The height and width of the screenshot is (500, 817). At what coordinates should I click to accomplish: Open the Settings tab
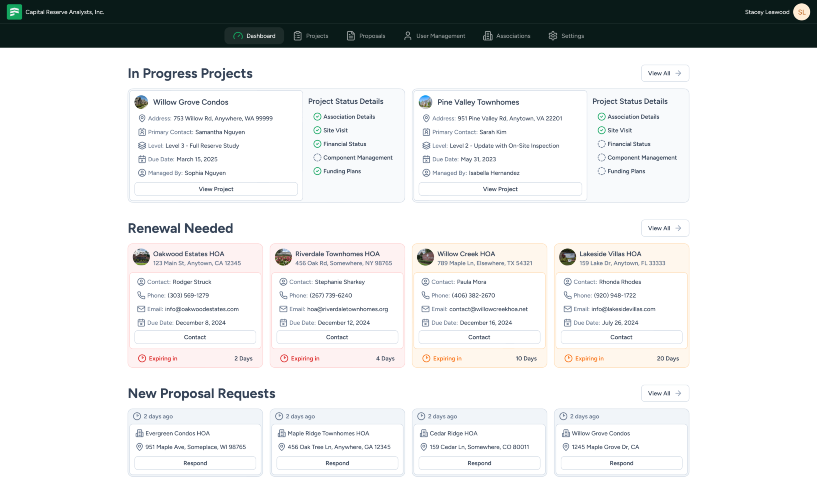coord(566,36)
